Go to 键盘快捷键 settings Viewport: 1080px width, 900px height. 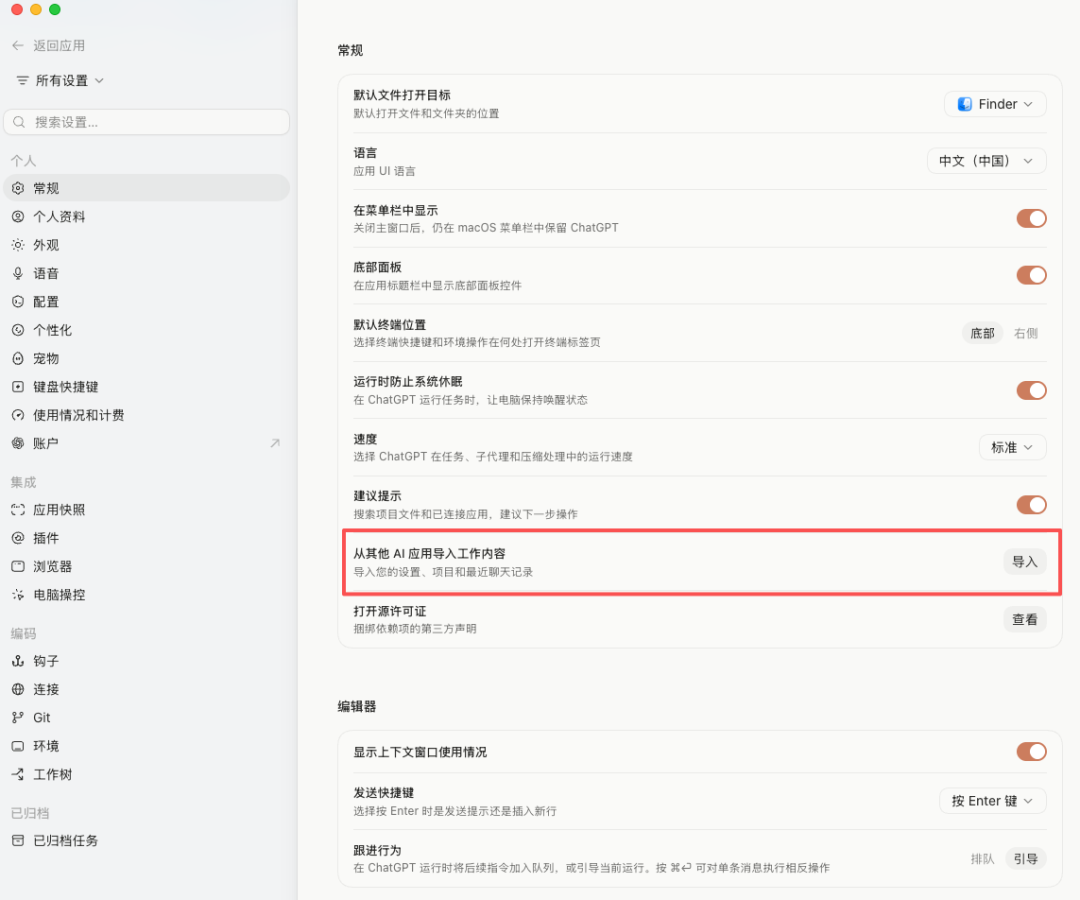146,387
